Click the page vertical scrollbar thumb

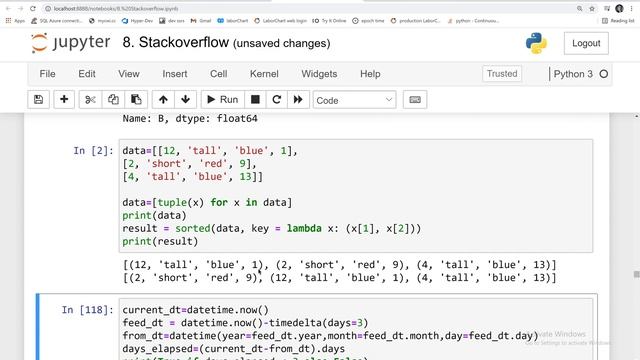tap(636, 274)
